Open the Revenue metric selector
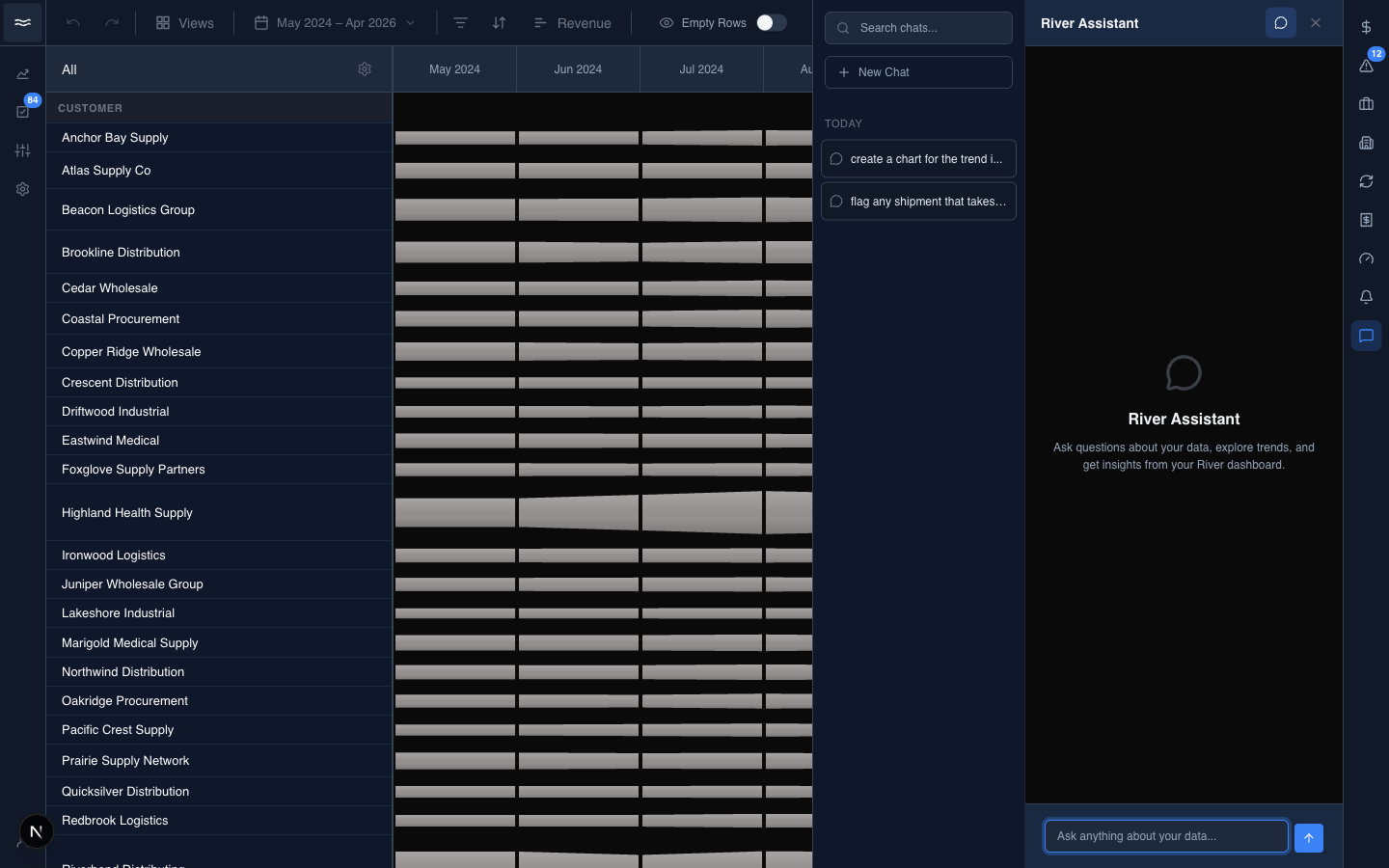The width and height of the screenshot is (1389, 868). pos(572,22)
